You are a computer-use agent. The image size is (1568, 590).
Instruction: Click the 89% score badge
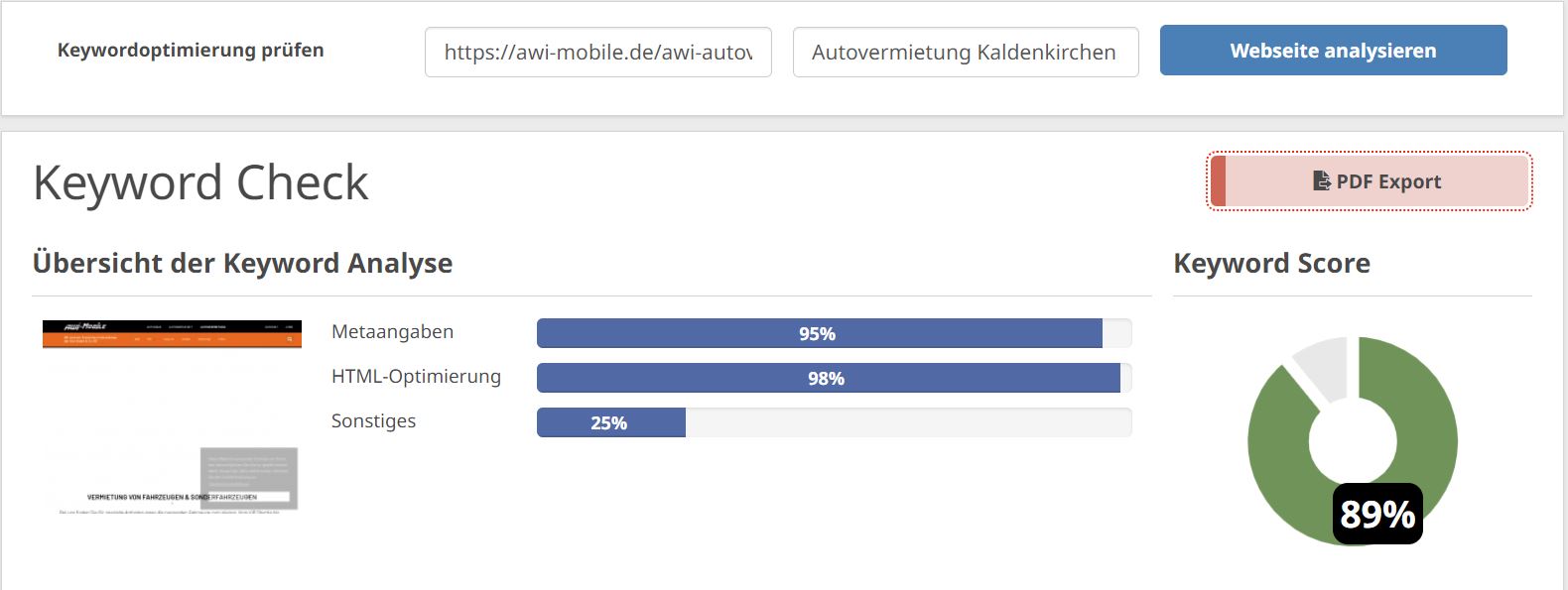click(1377, 514)
